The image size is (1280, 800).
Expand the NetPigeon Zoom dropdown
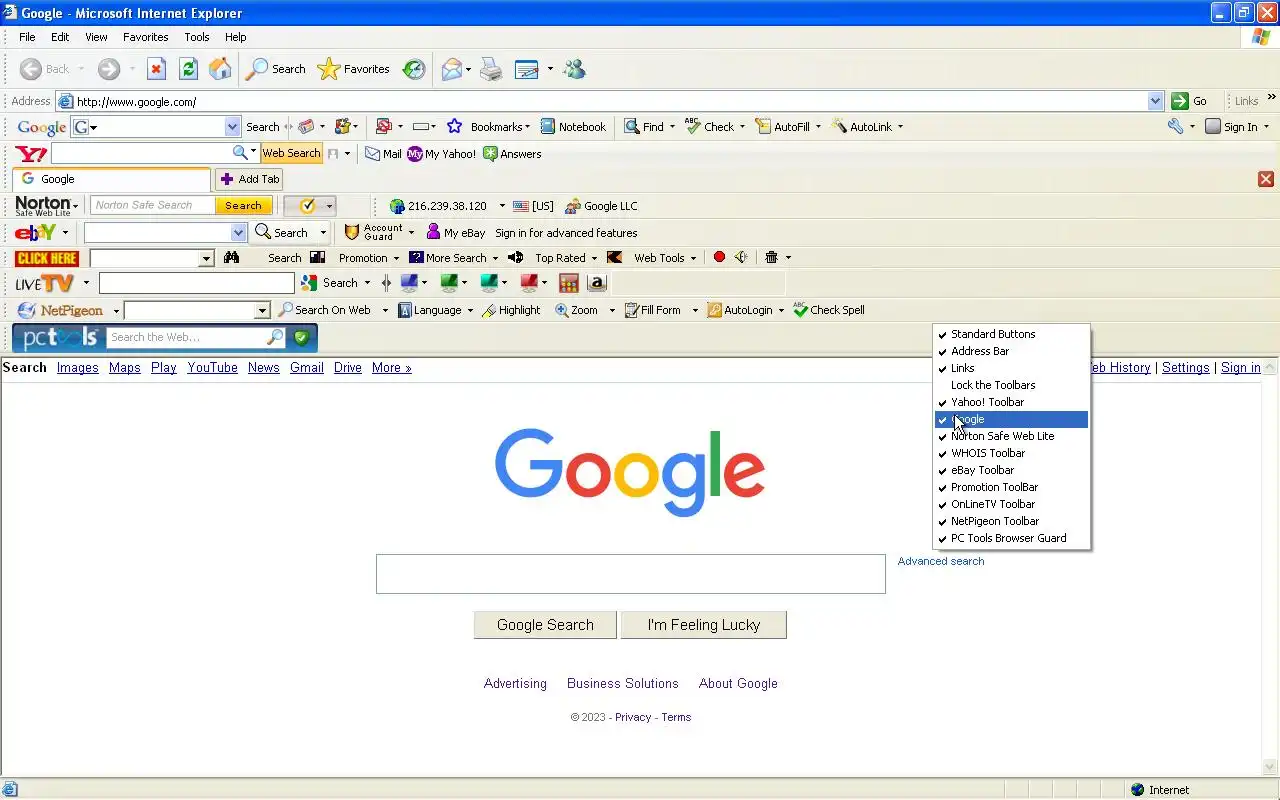pyautogui.click(x=612, y=310)
